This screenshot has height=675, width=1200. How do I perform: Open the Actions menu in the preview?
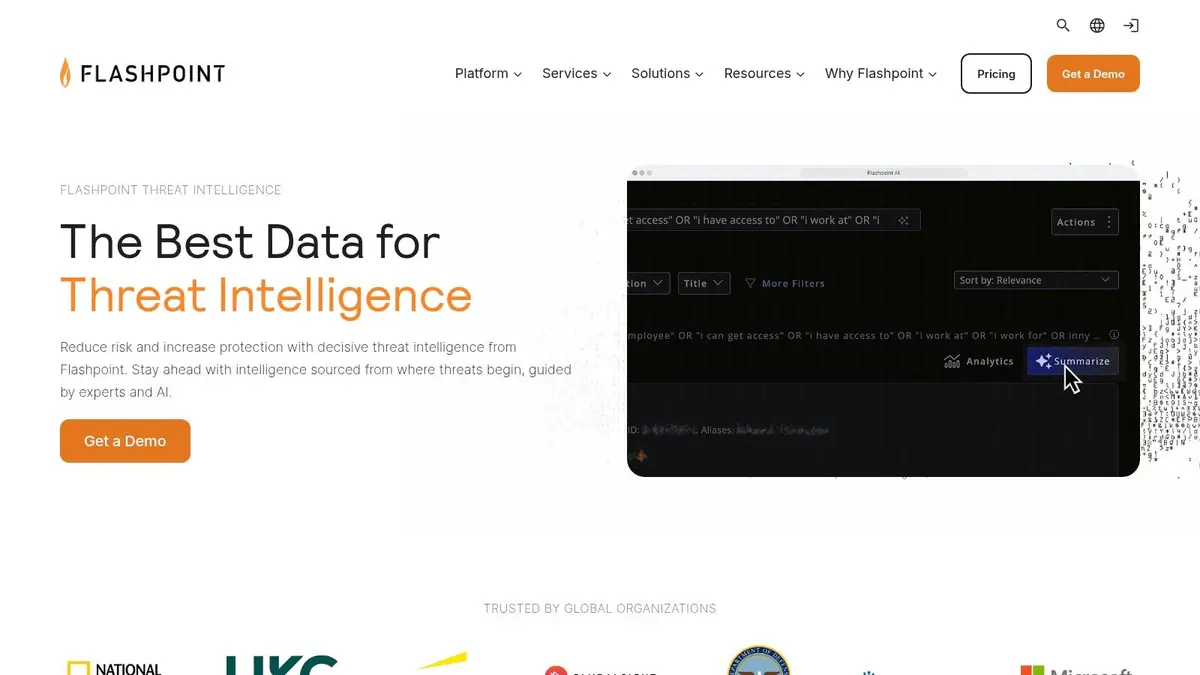click(x=1085, y=222)
